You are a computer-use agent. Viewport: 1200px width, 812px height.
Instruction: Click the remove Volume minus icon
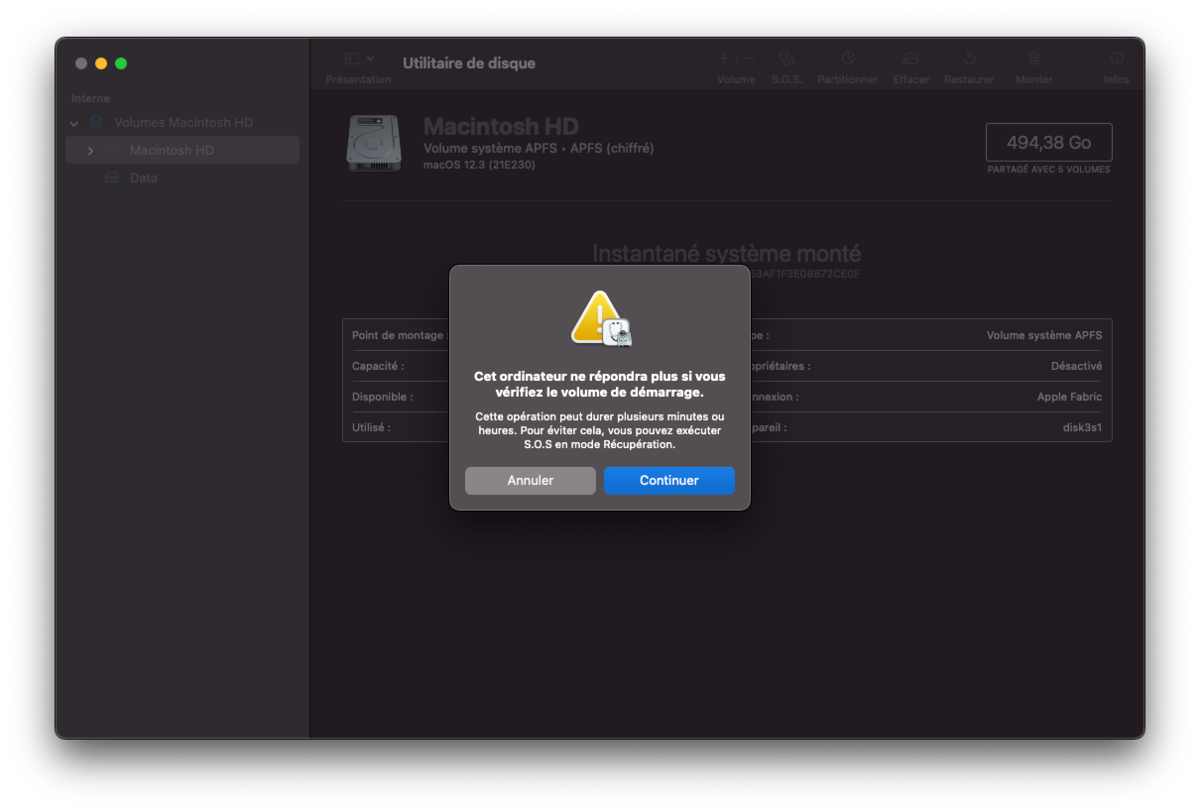748,59
